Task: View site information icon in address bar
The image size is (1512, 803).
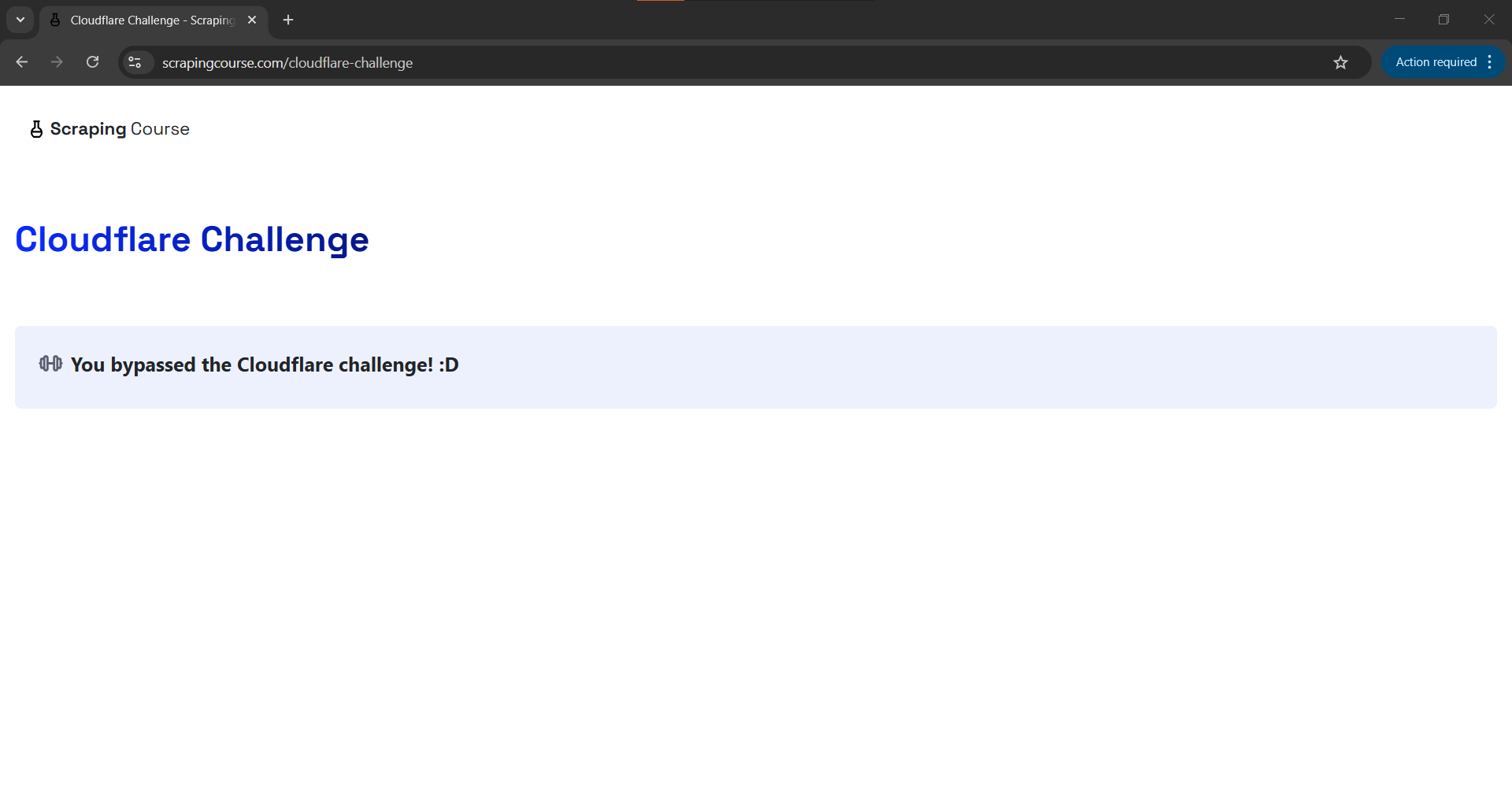Action: point(135,62)
